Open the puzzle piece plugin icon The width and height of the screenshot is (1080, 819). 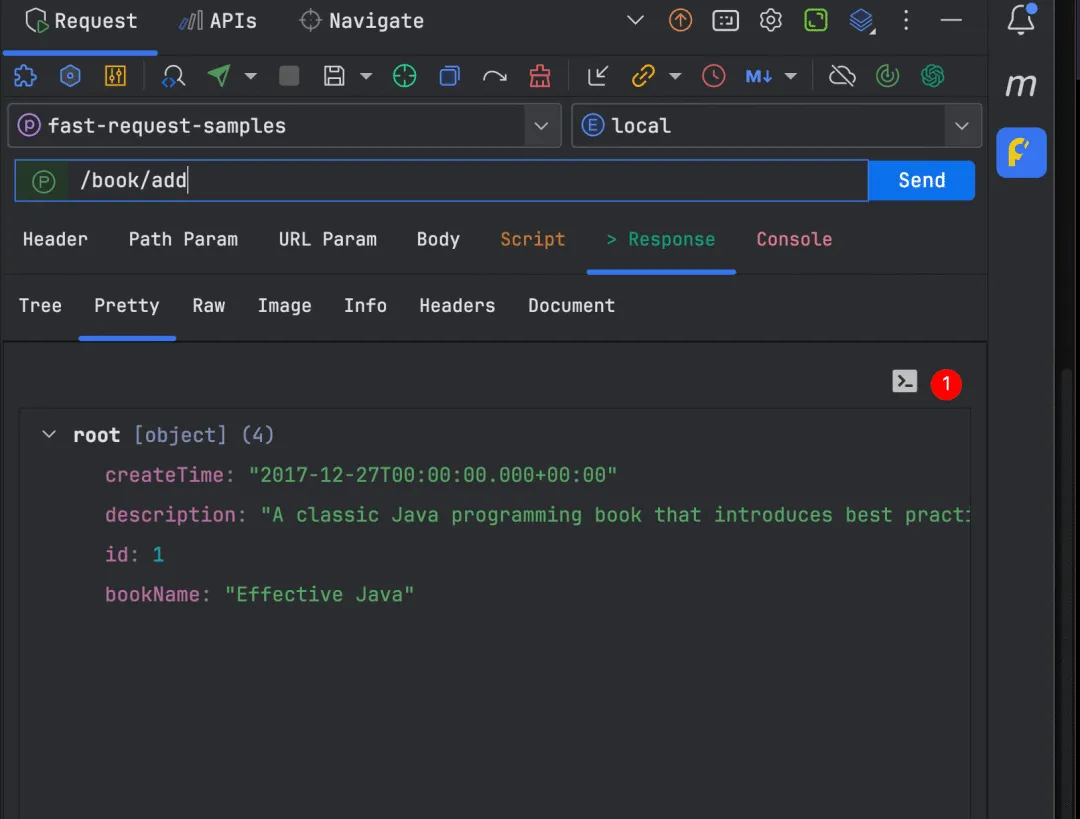(25, 76)
